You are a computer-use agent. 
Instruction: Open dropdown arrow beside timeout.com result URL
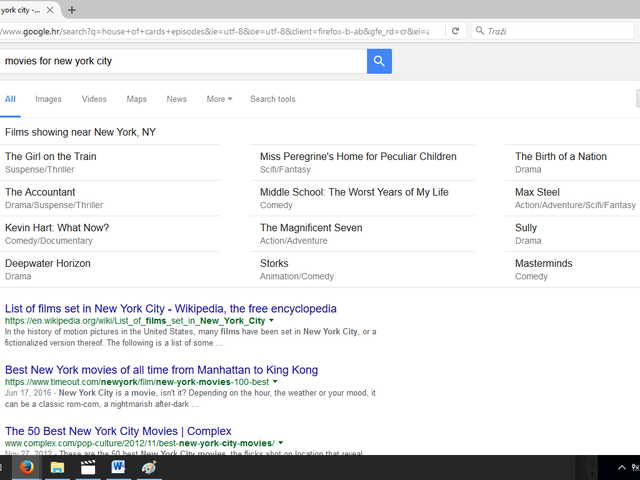coord(275,382)
